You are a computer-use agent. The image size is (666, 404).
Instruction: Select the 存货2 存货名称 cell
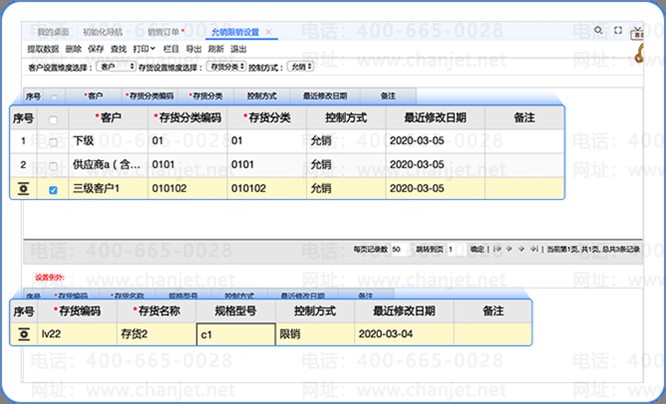[x=156, y=334]
